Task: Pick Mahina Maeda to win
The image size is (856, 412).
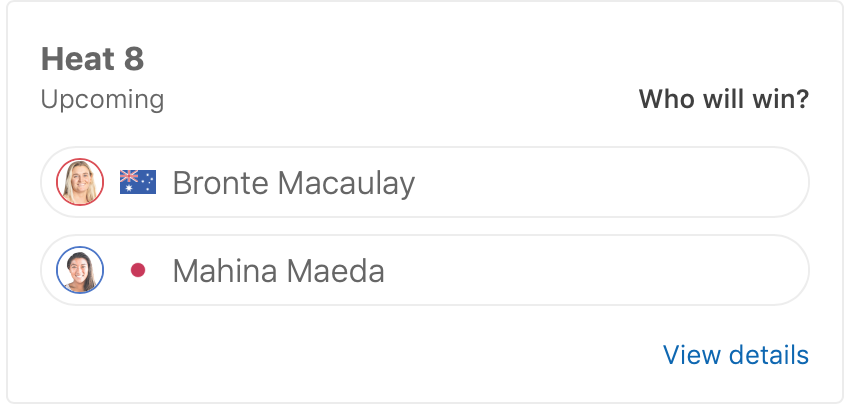Action: click(424, 270)
